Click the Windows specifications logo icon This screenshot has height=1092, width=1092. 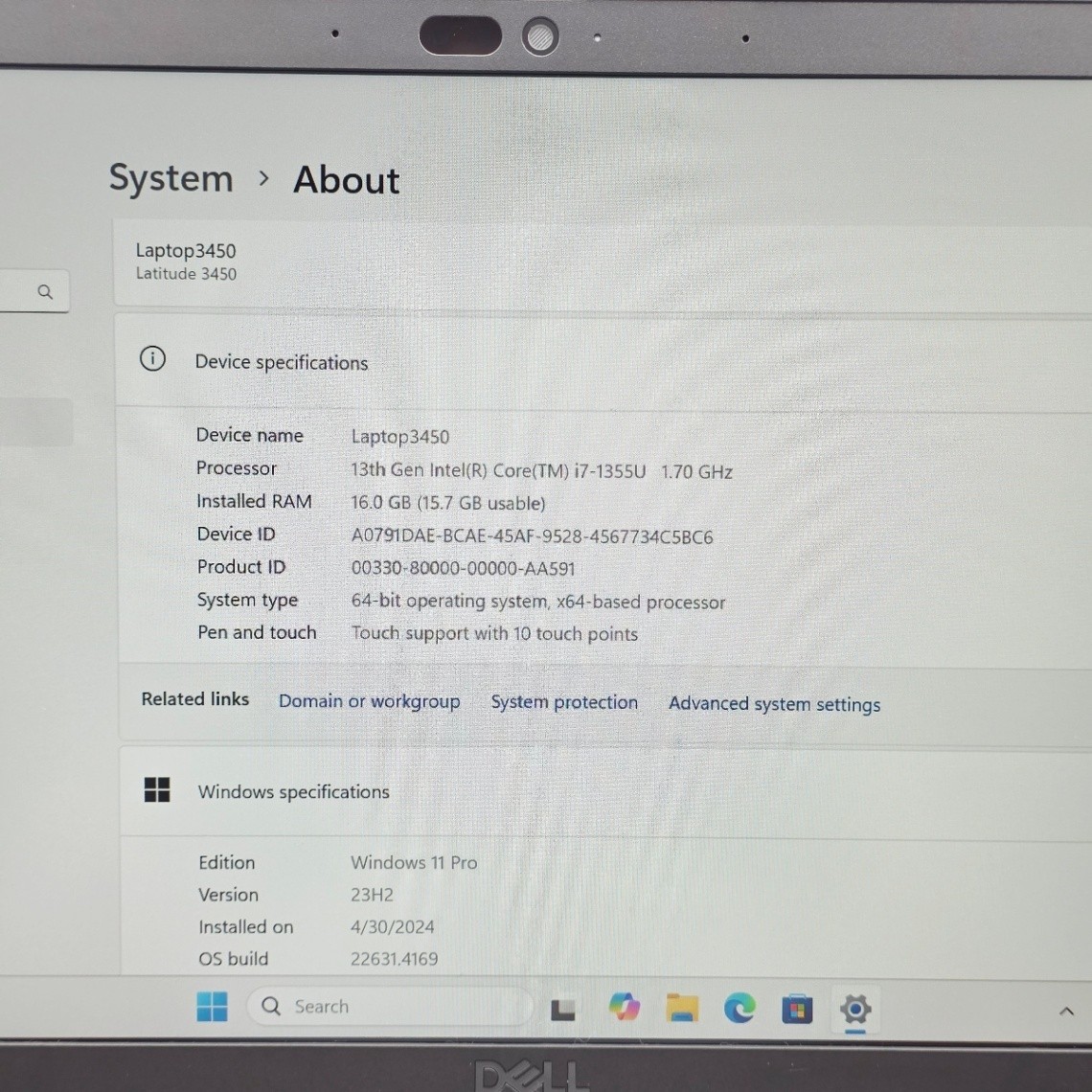coord(157,789)
